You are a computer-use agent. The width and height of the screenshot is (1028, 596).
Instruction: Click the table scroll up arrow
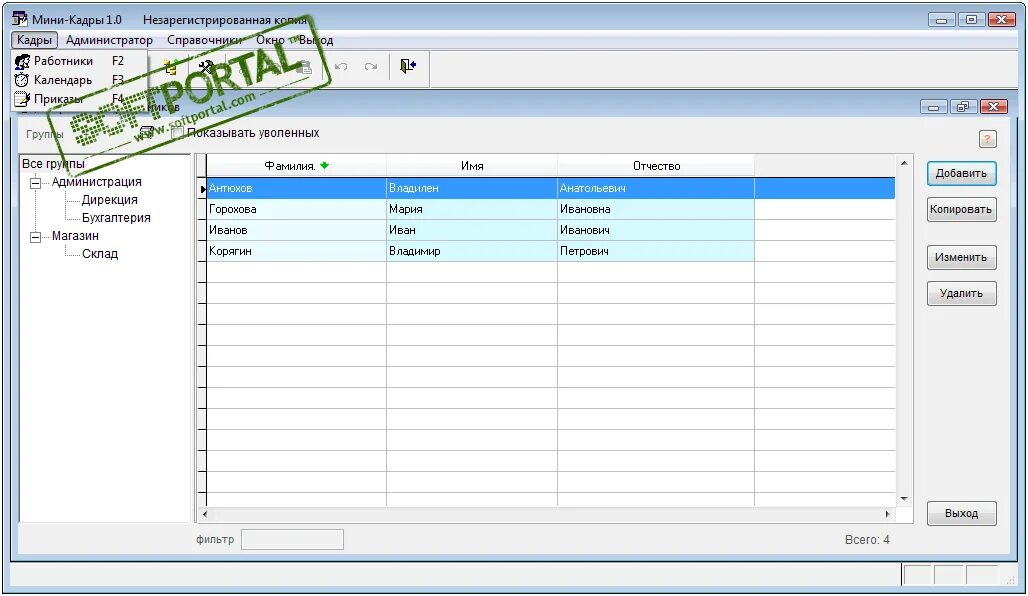tap(904, 163)
